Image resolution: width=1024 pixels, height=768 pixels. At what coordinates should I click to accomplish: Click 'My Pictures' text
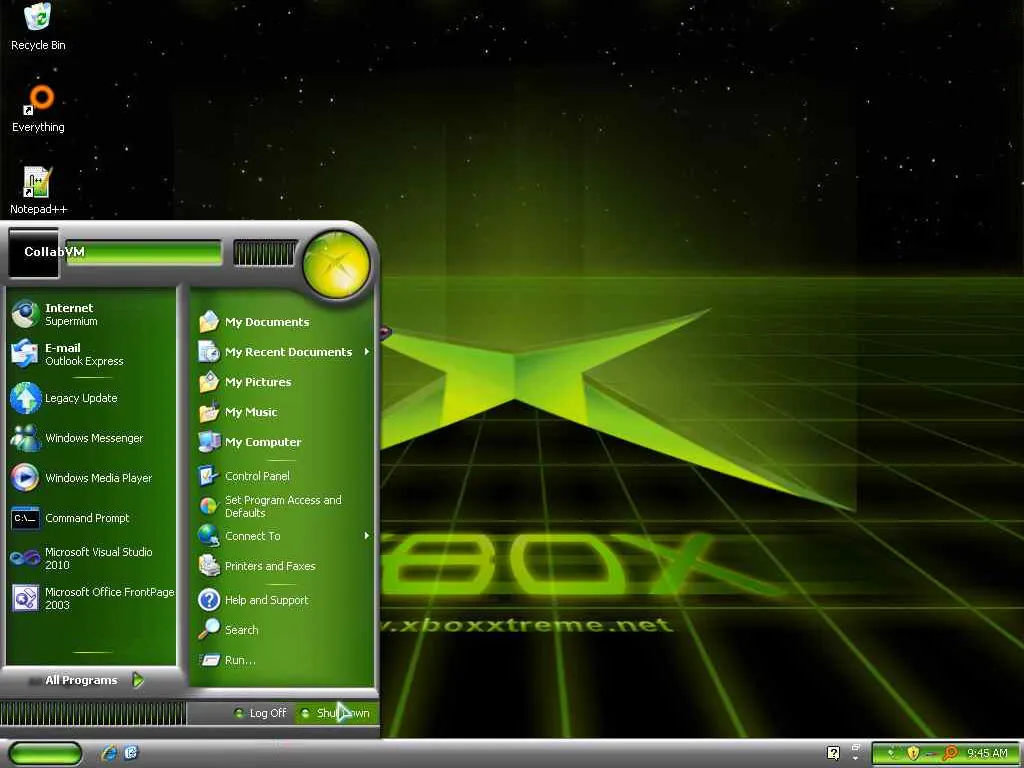258,381
